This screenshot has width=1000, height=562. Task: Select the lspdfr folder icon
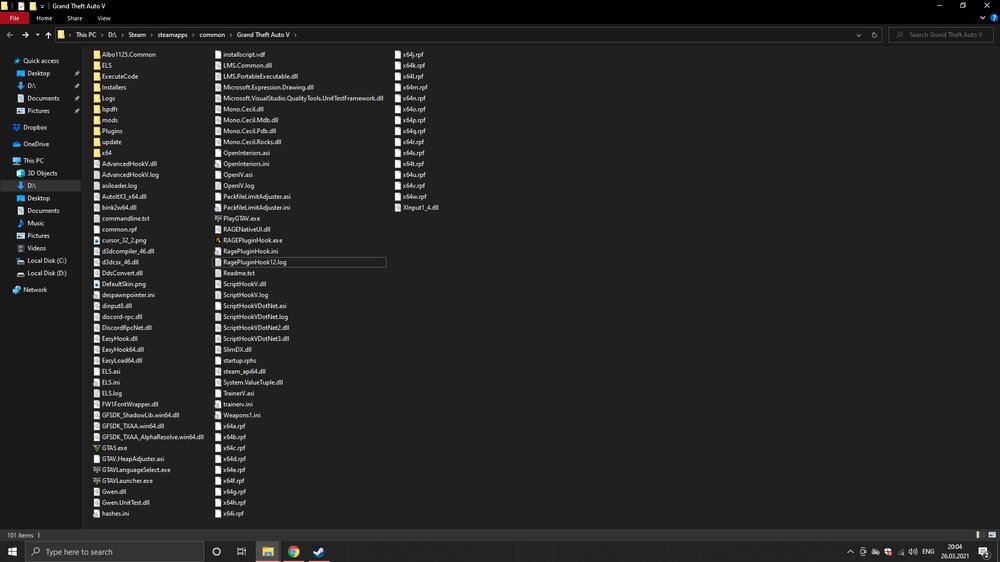[x=97, y=109]
